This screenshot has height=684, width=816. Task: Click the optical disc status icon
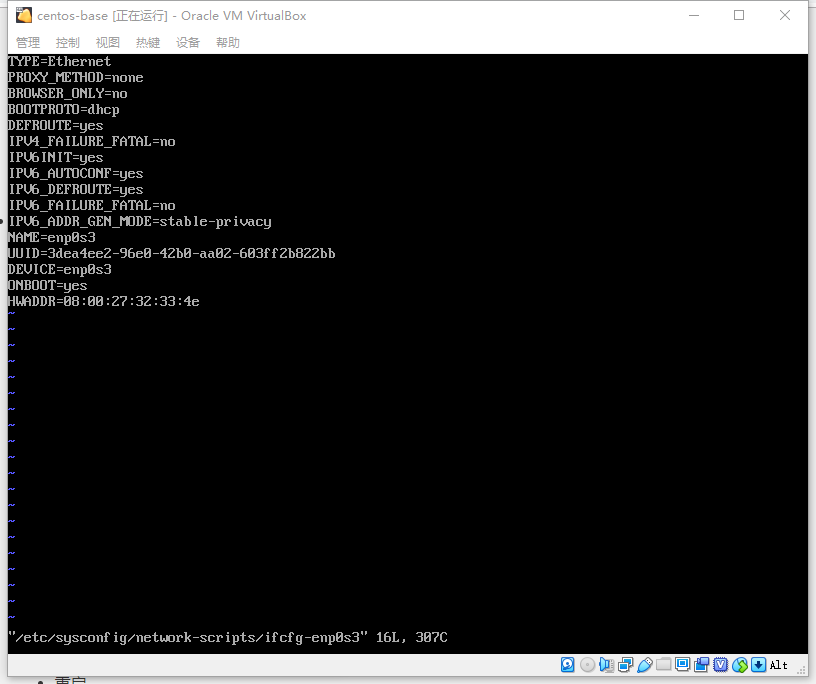pyautogui.click(x=587, y=664)
